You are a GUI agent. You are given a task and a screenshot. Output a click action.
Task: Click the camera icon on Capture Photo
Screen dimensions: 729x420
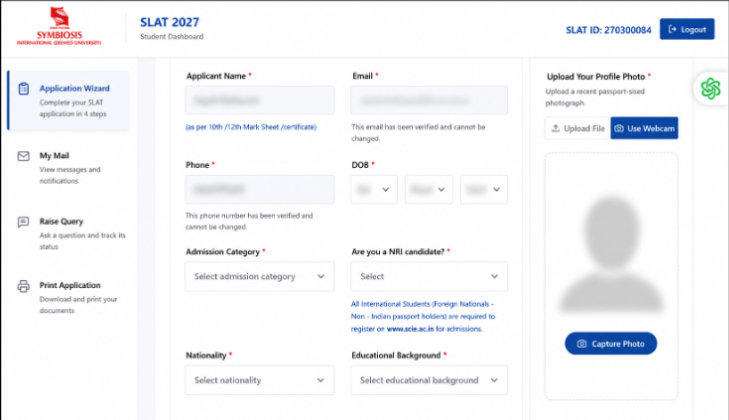[x=581, y=344]
